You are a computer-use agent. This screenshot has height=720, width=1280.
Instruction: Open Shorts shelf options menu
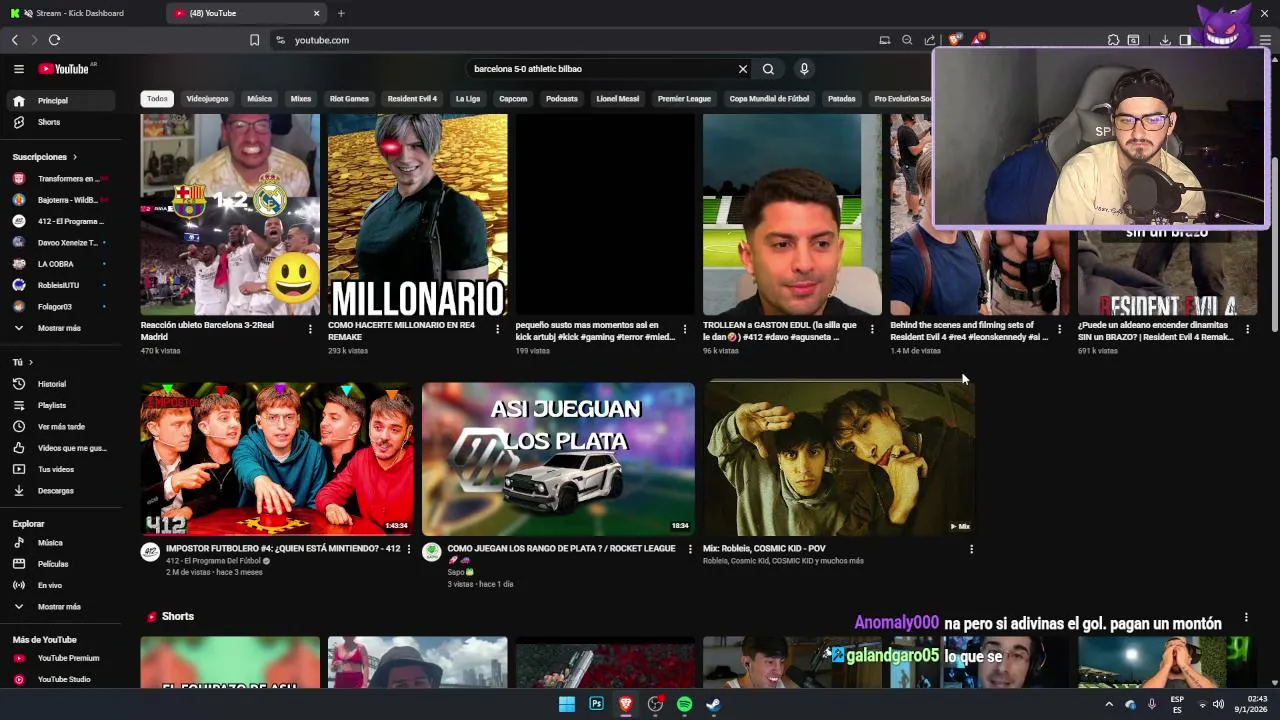[1246, 617]
